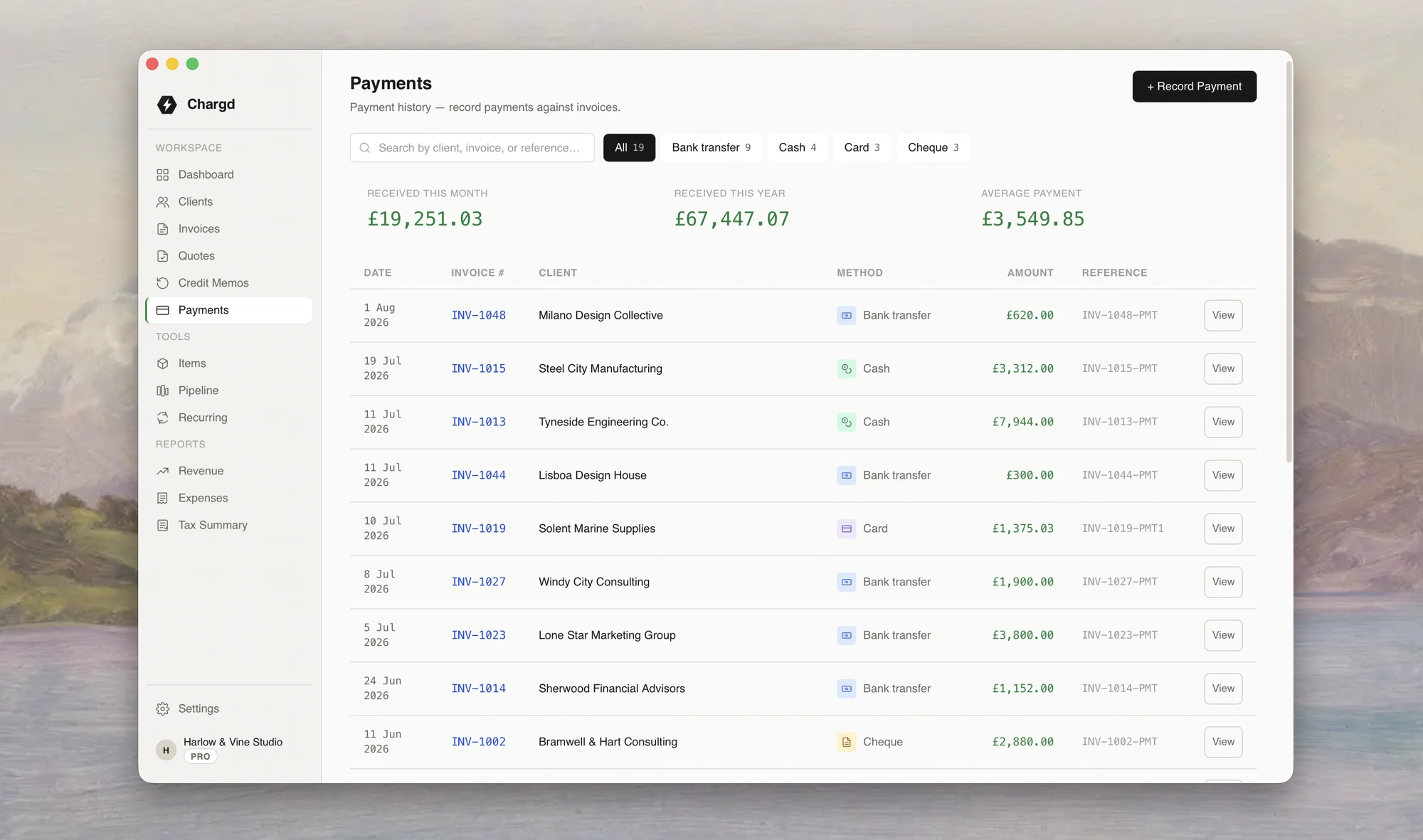Viewport: 1423px width, 840px height.
Task: Click the Pipeline columns icon
Action: pos(163,390)
